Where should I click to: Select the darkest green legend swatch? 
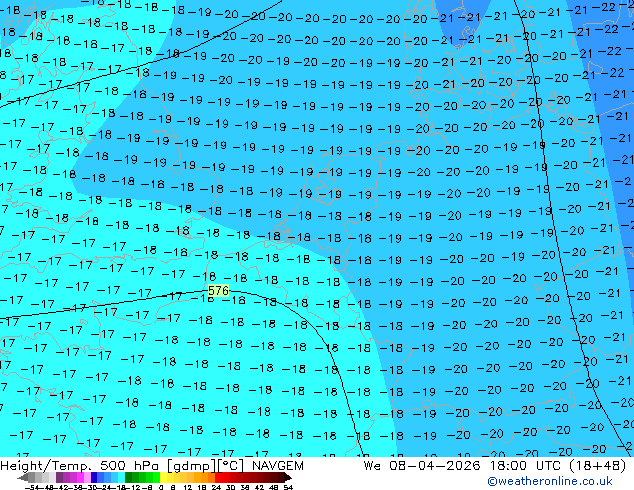click(x=128, y=477)
